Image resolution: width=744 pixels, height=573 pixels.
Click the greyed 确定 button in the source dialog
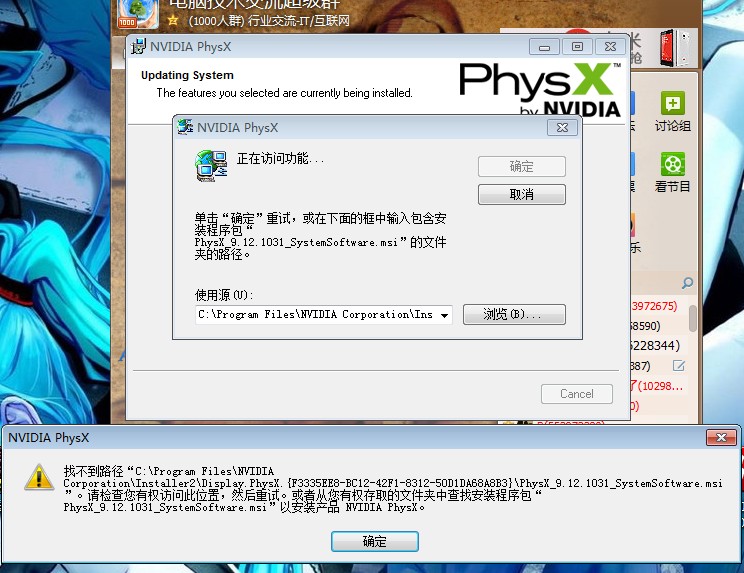521,166
